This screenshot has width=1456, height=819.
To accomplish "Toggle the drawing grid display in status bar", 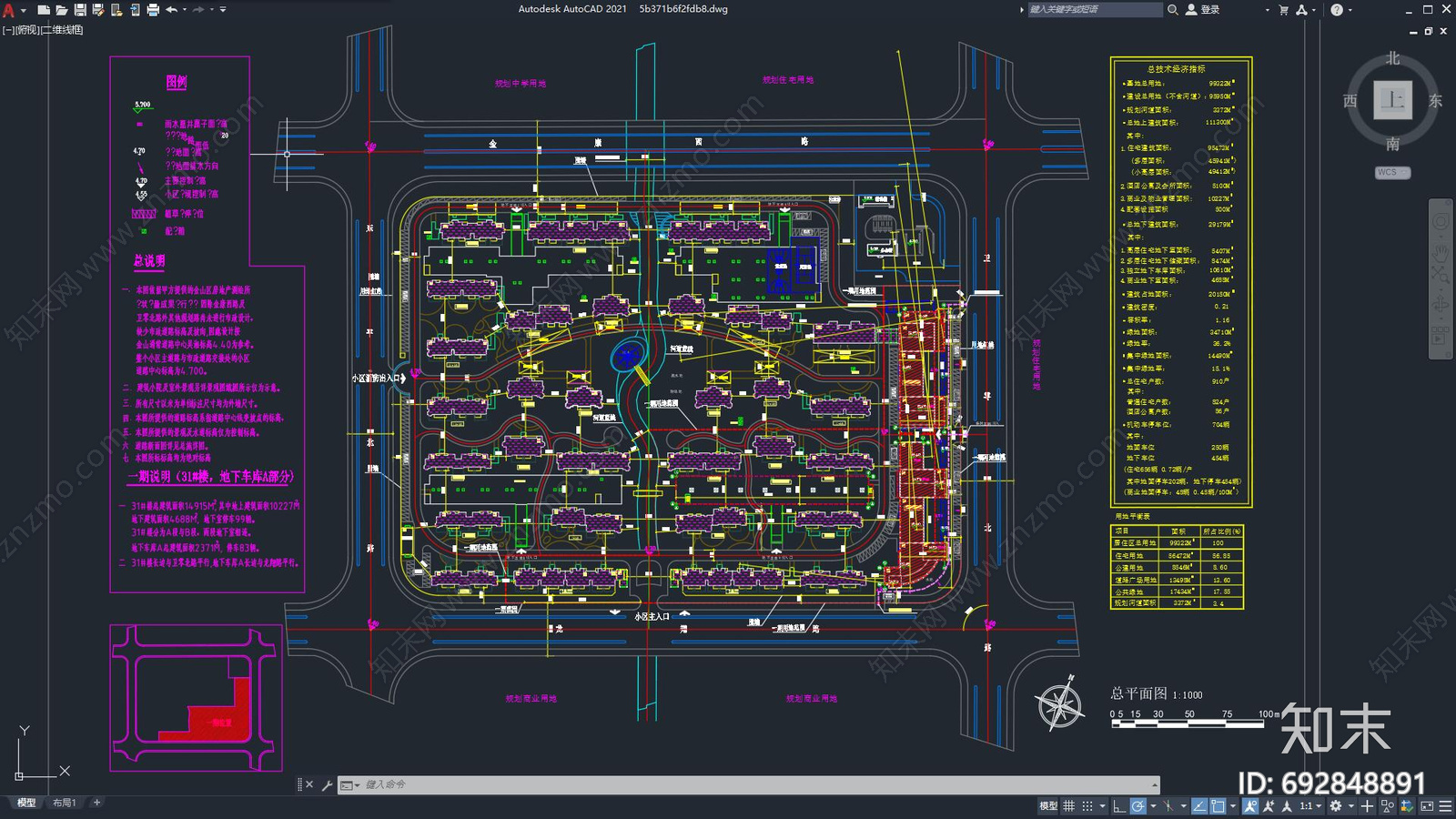I will [1069, 805].
